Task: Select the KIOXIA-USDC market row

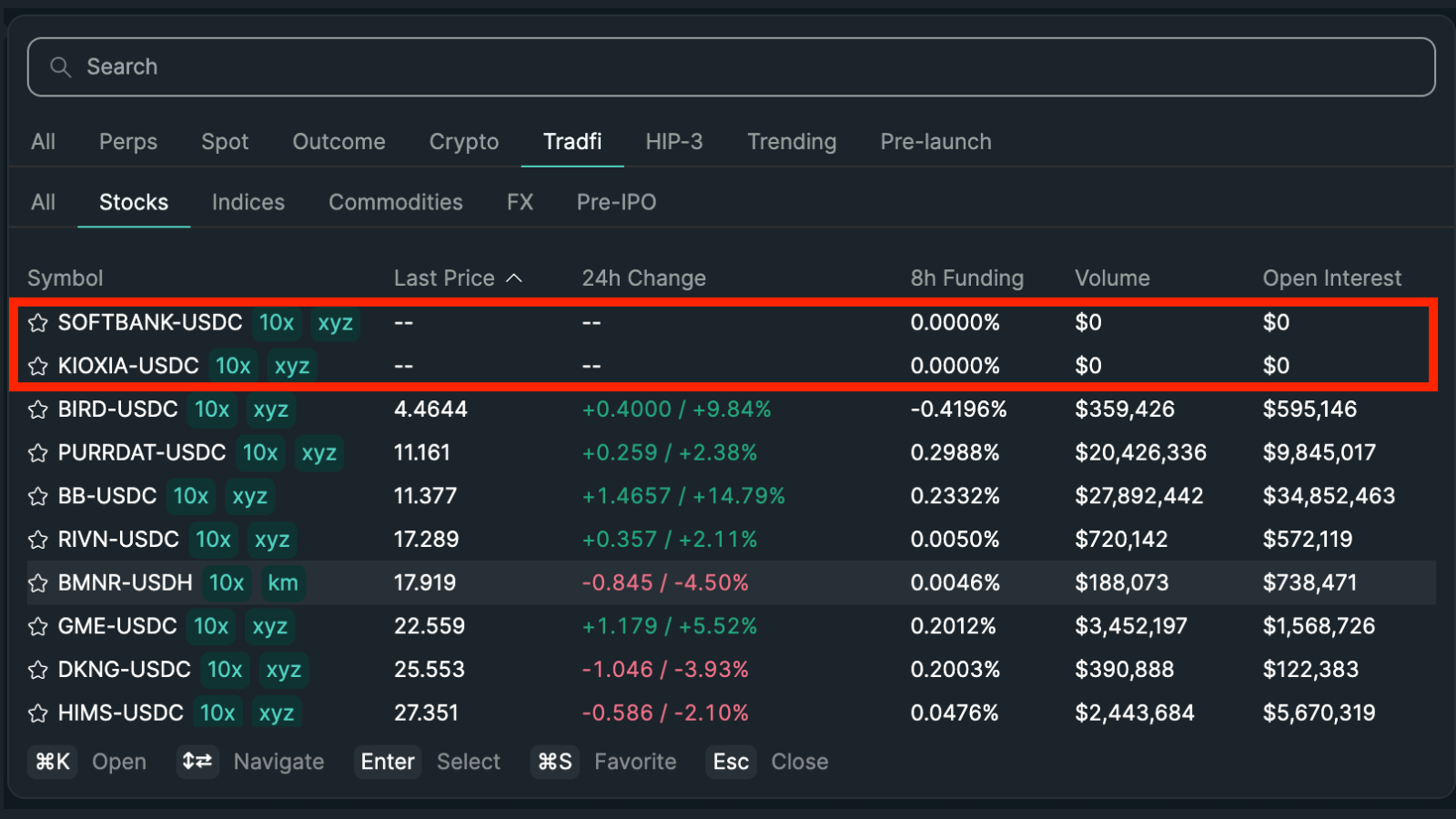Action: 732,366
